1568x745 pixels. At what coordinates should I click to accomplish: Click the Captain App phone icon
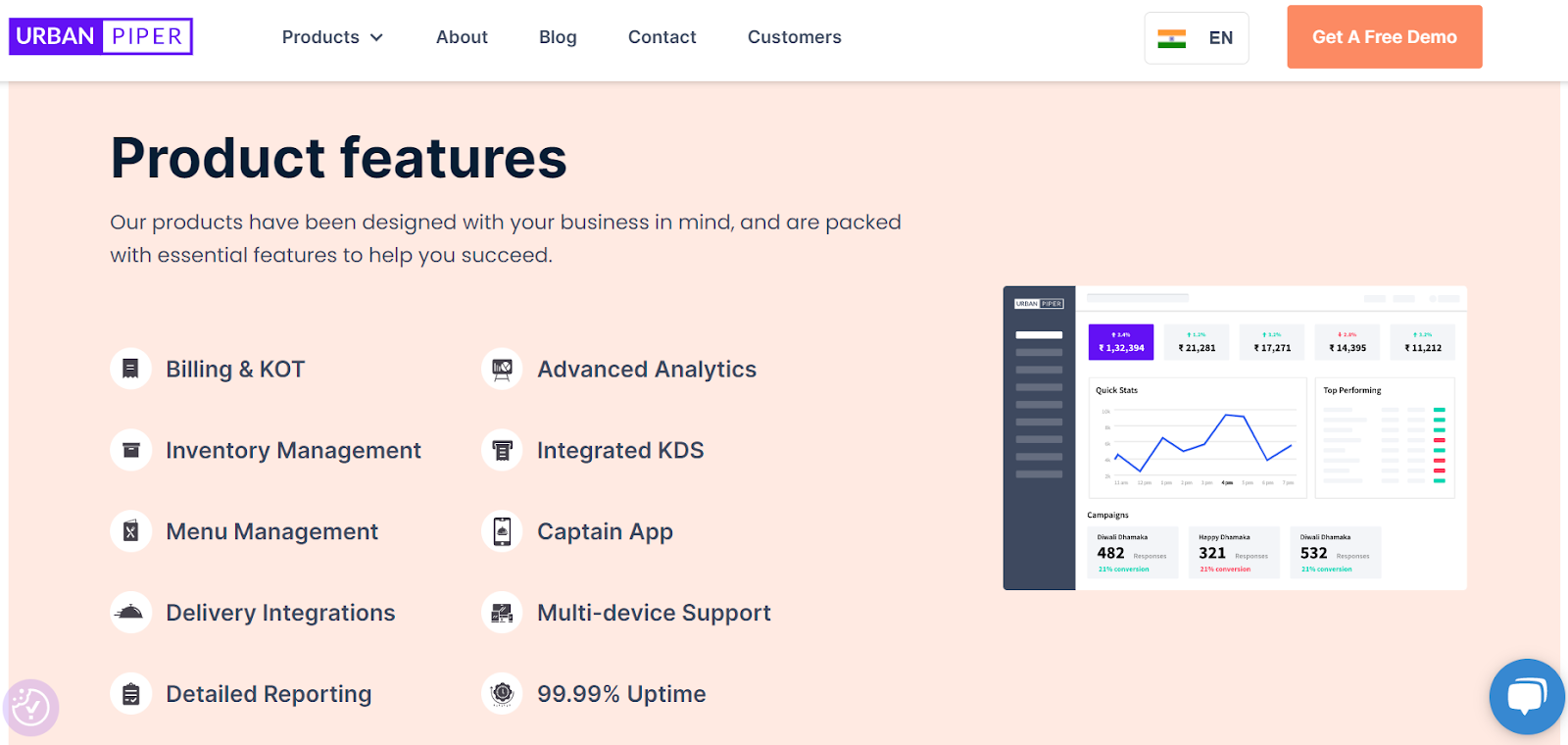point(502,531)
